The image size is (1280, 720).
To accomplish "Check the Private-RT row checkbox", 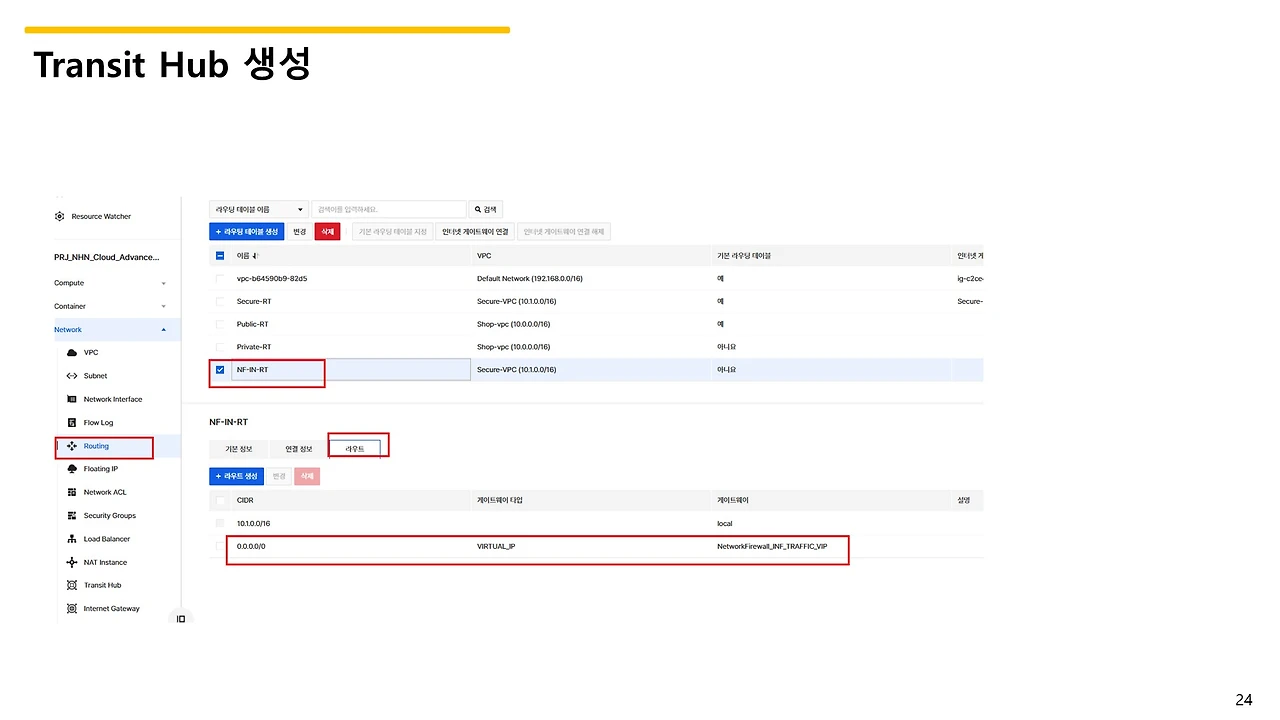I will click(220, 347).
